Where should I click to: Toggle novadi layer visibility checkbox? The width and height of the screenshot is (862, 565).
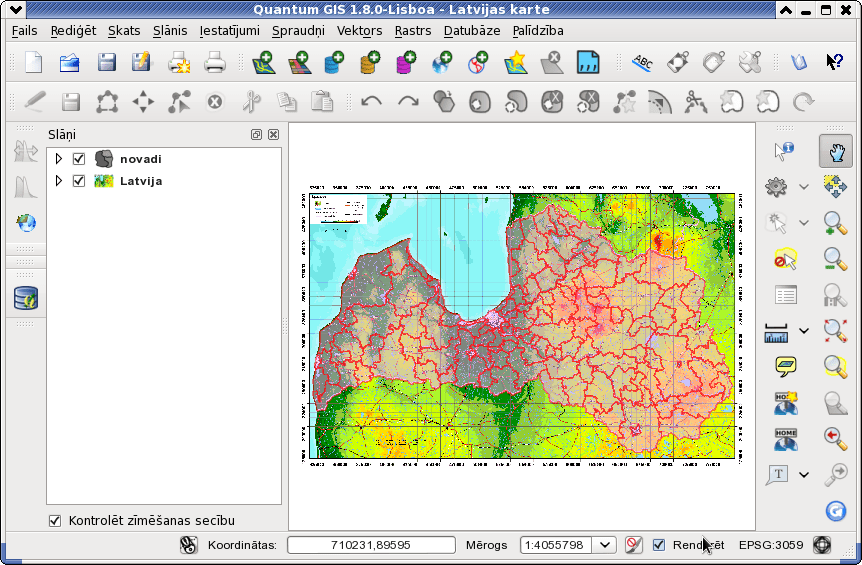79,159
